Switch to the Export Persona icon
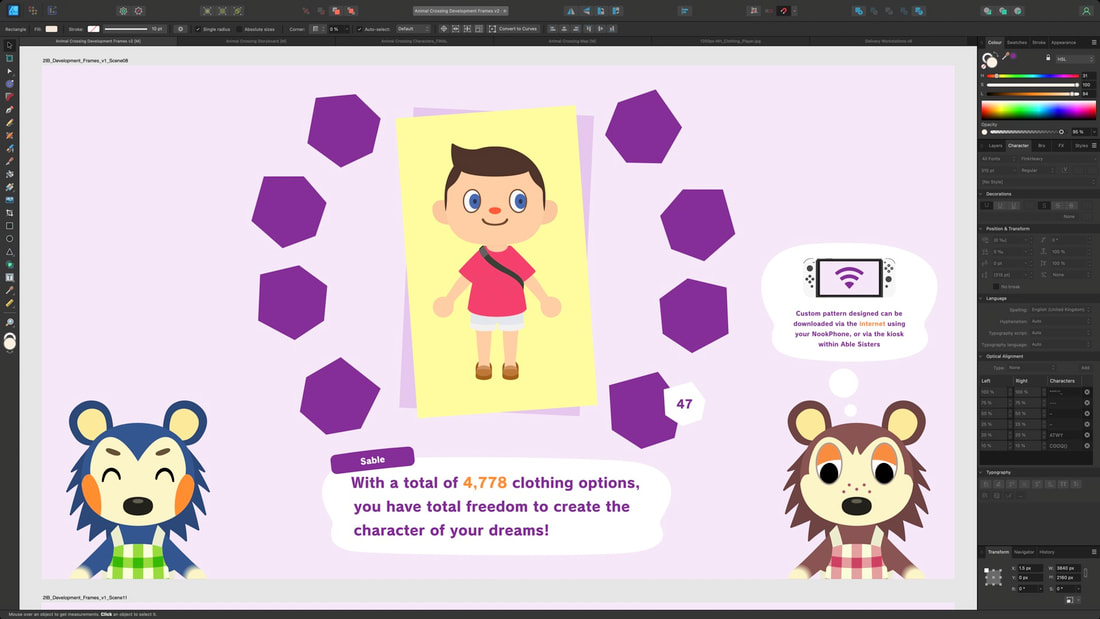The image size is (1100, 619). (52, 11)
